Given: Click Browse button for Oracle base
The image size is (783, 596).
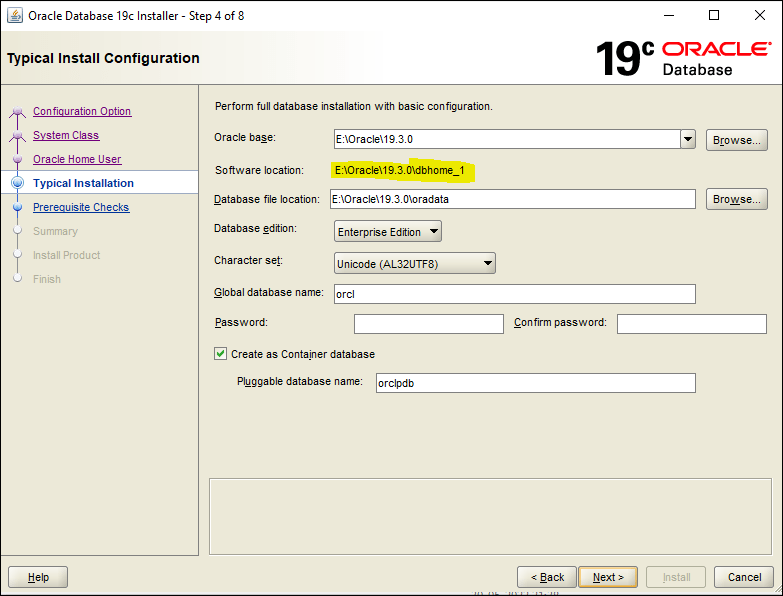Looking at the screenshot, I should click(x=737, y=140).
